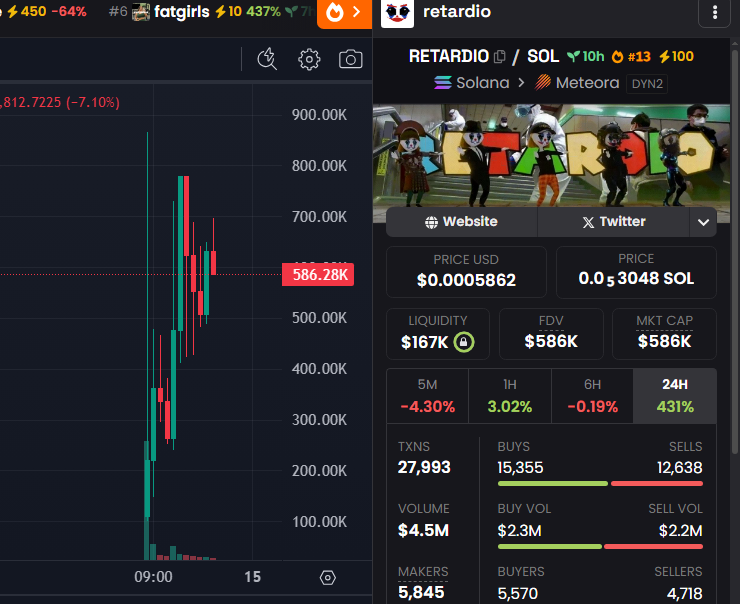
Task: Click the LIQUIDITY $167K value
Action: pyautogui.click(x=424, y=342)
